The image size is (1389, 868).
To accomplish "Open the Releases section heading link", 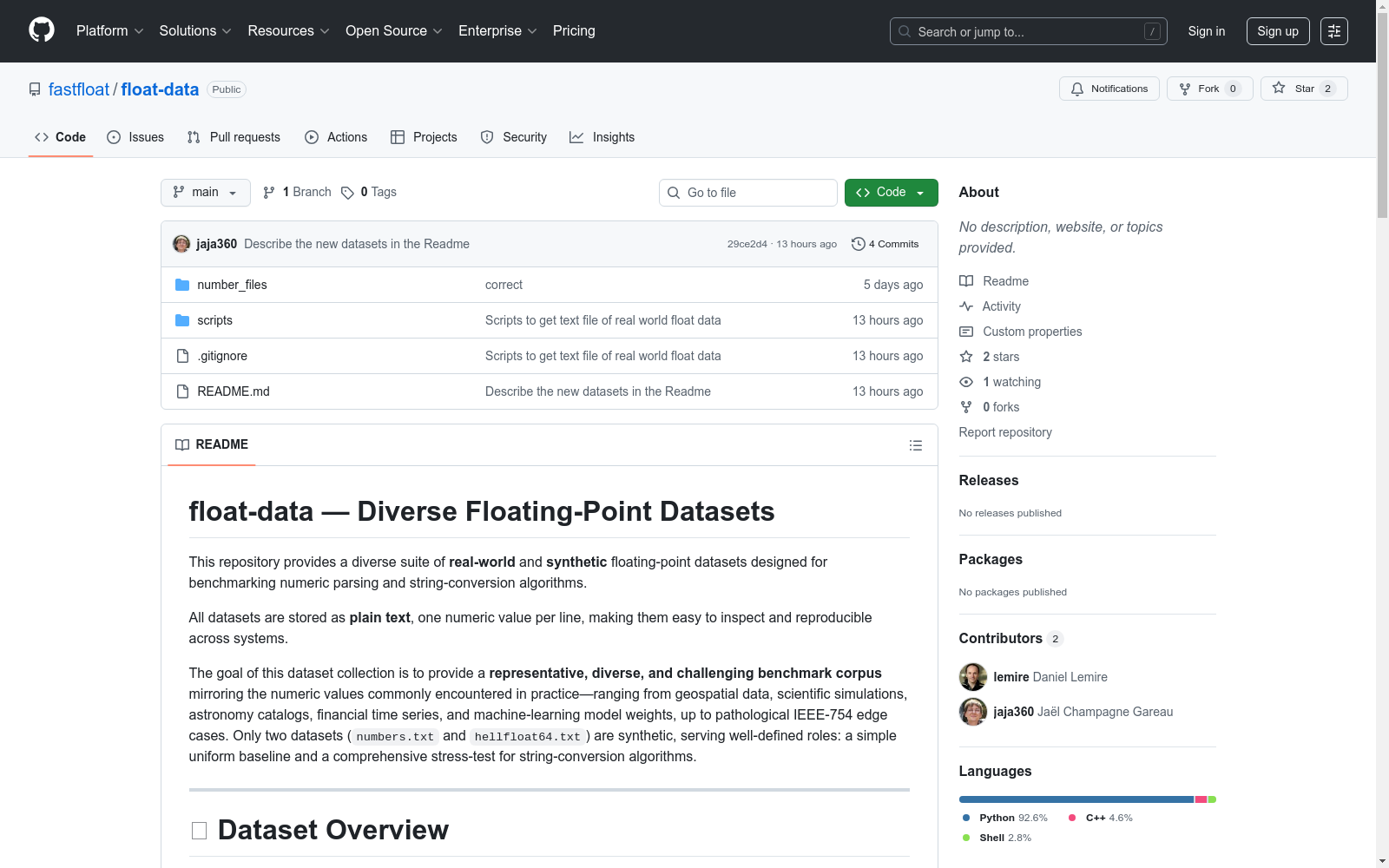I will tap(989, 480).
